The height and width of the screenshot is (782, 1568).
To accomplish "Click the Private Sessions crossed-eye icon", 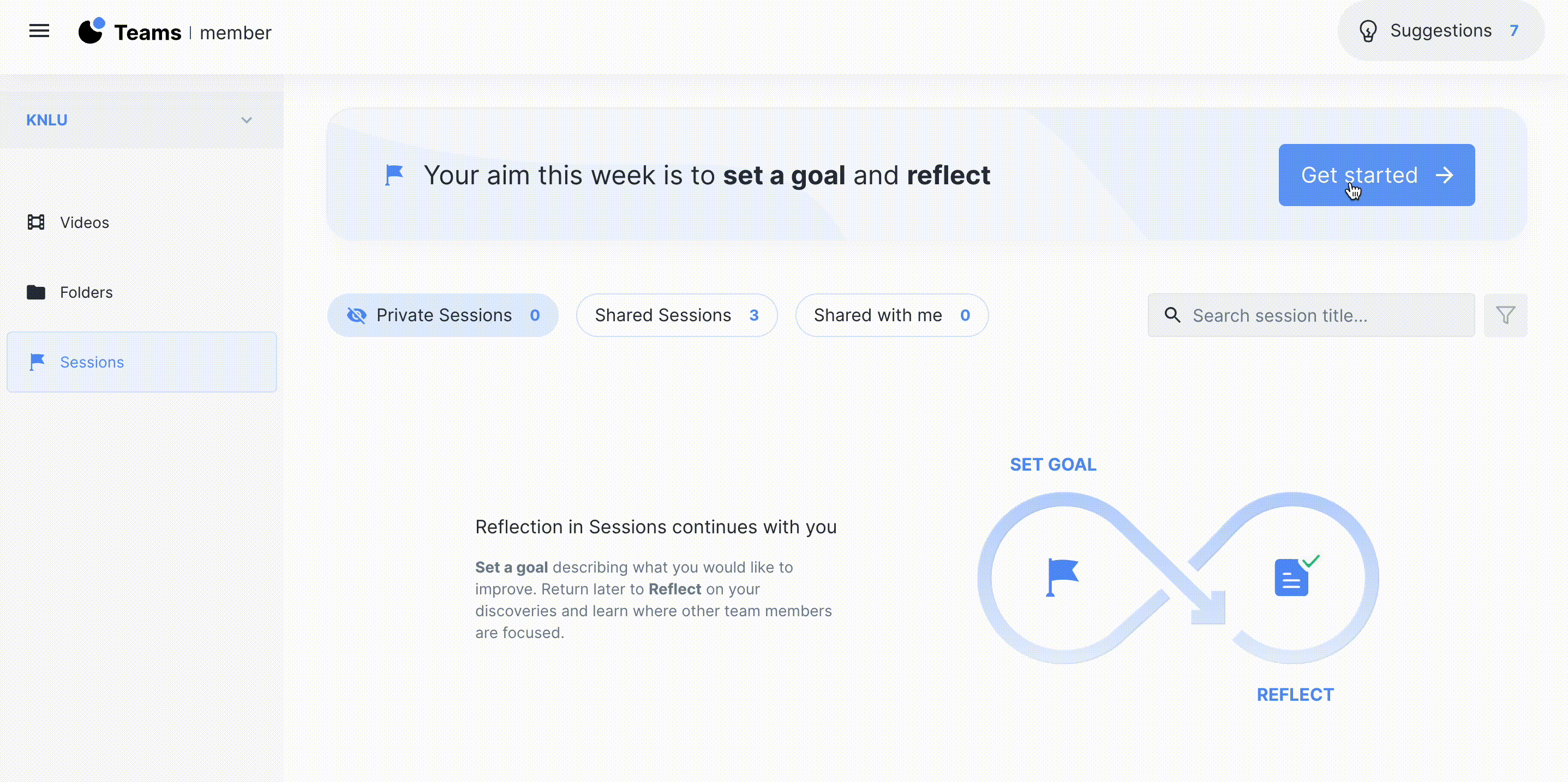I will click(357, 315).
